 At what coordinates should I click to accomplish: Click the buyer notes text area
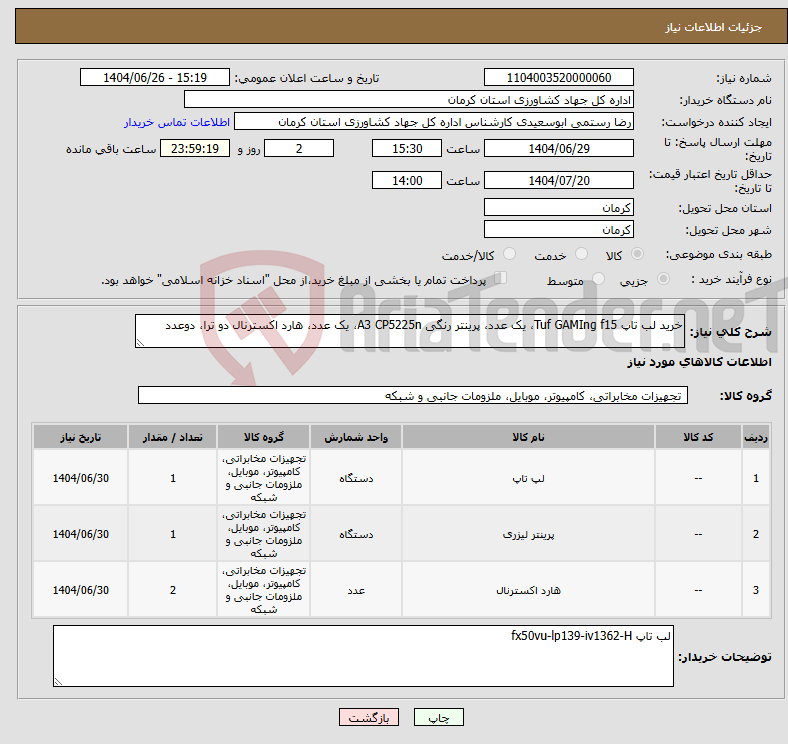363,656
